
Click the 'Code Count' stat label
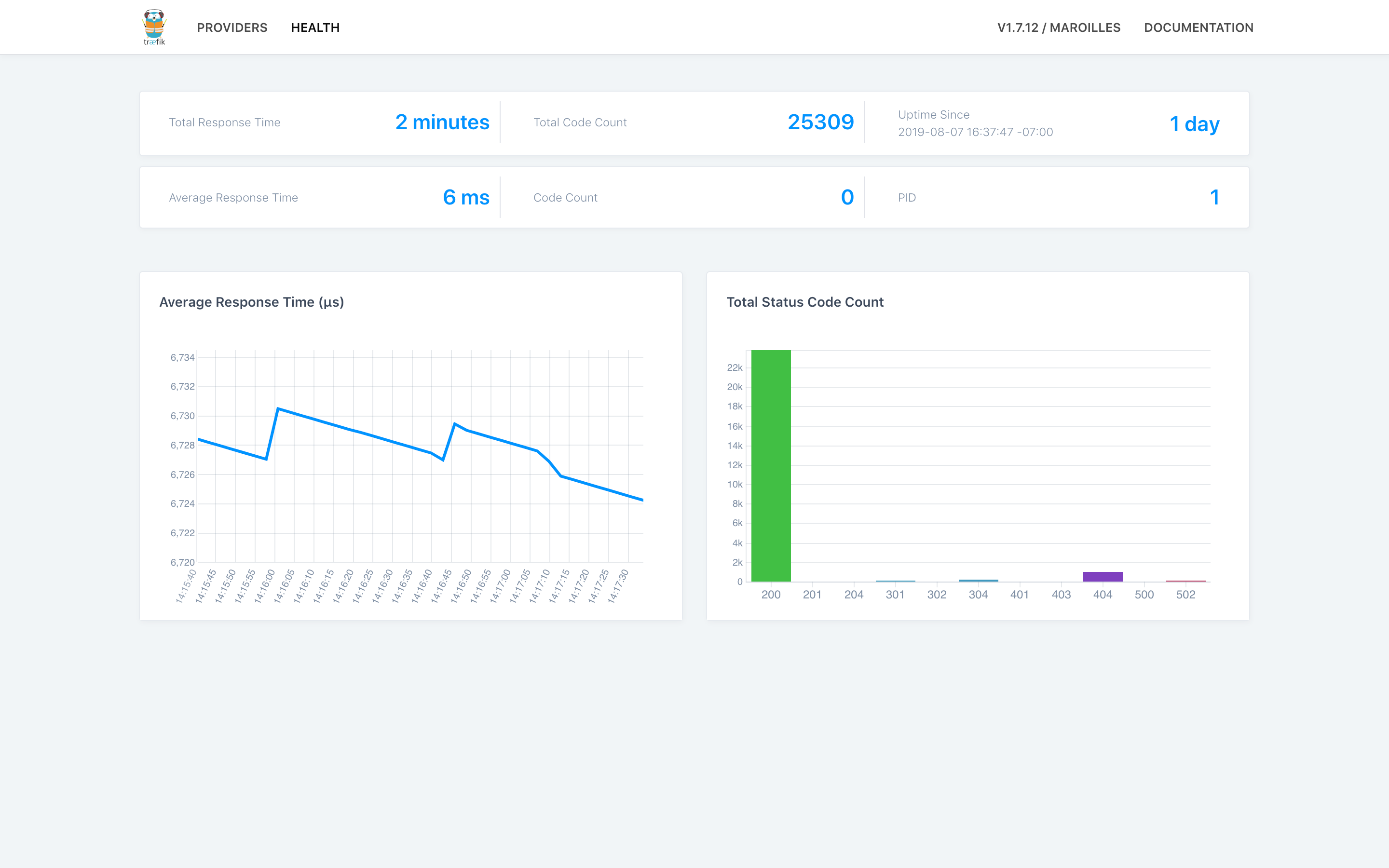(x=565, y=198)
